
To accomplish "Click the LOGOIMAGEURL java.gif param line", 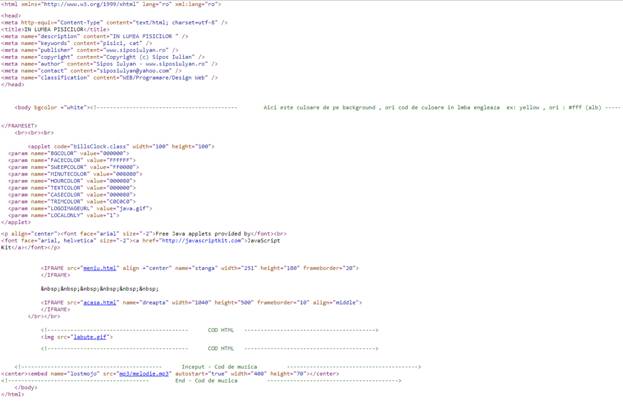I will [x=80, y=208].
